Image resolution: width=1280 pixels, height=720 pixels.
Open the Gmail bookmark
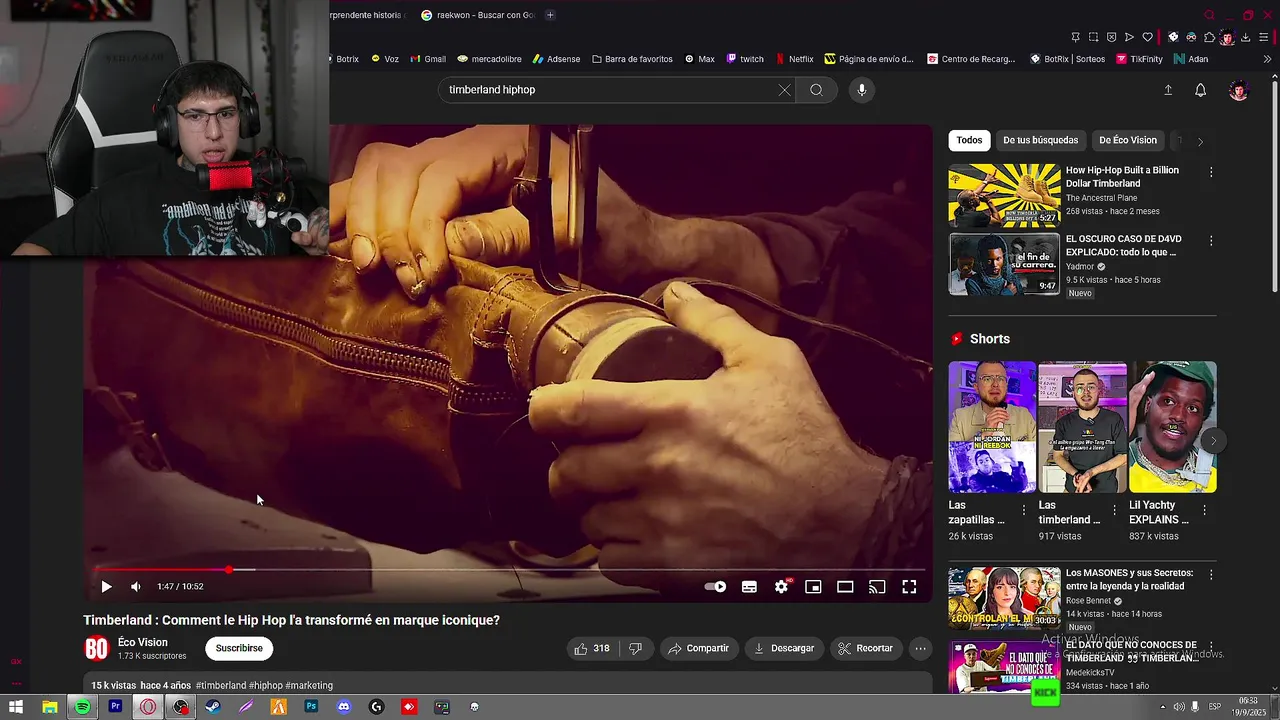point(427,59)
